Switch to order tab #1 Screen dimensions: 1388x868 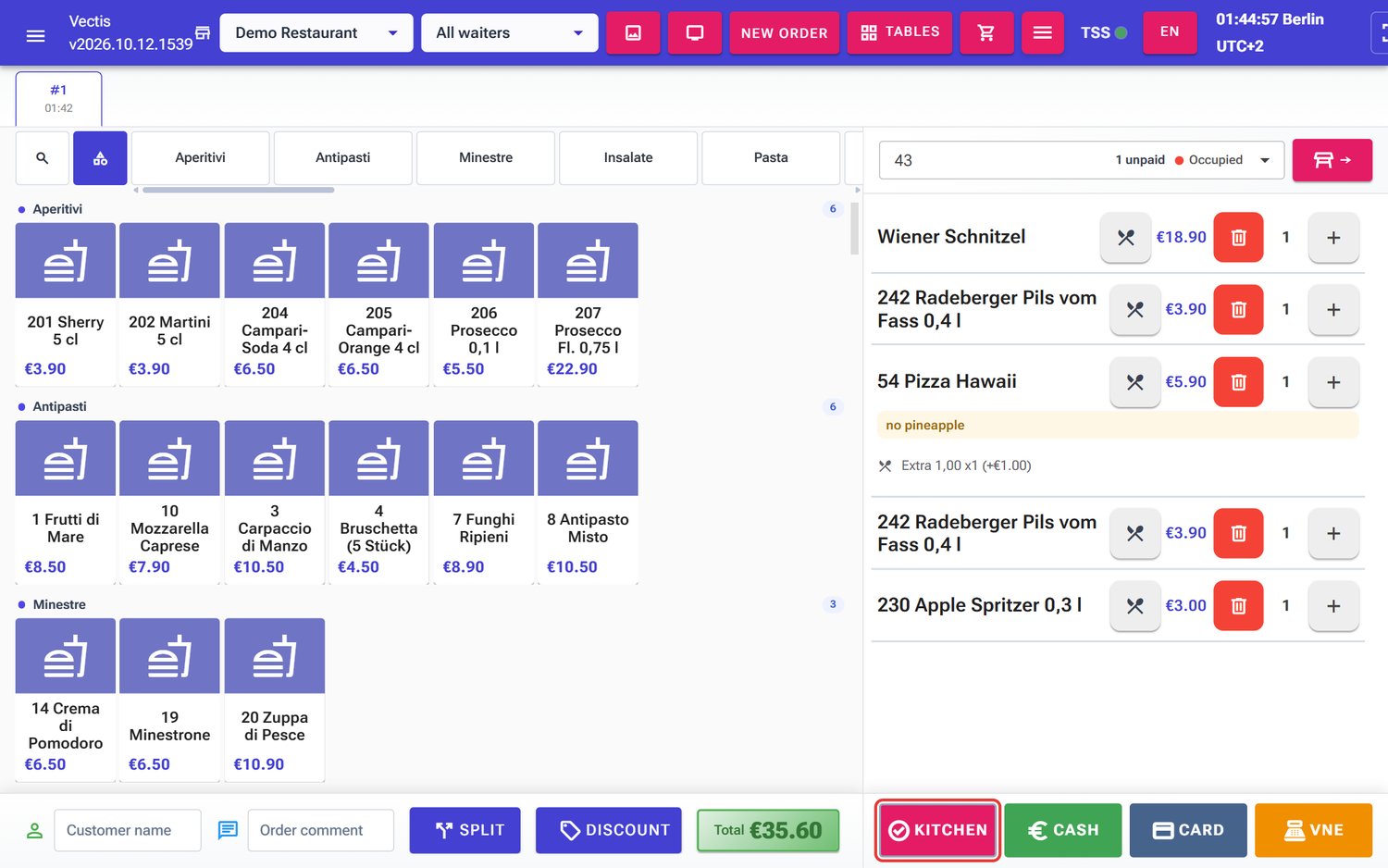point(59,98)
